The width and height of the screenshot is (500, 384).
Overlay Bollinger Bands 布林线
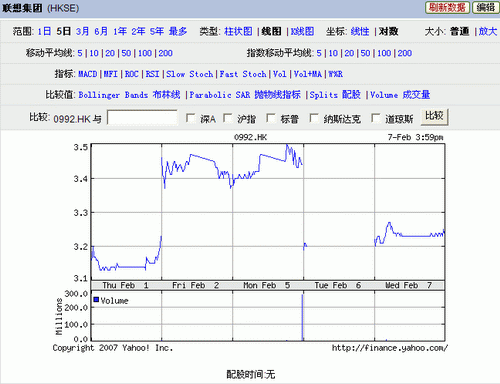(x=129, y=95)
